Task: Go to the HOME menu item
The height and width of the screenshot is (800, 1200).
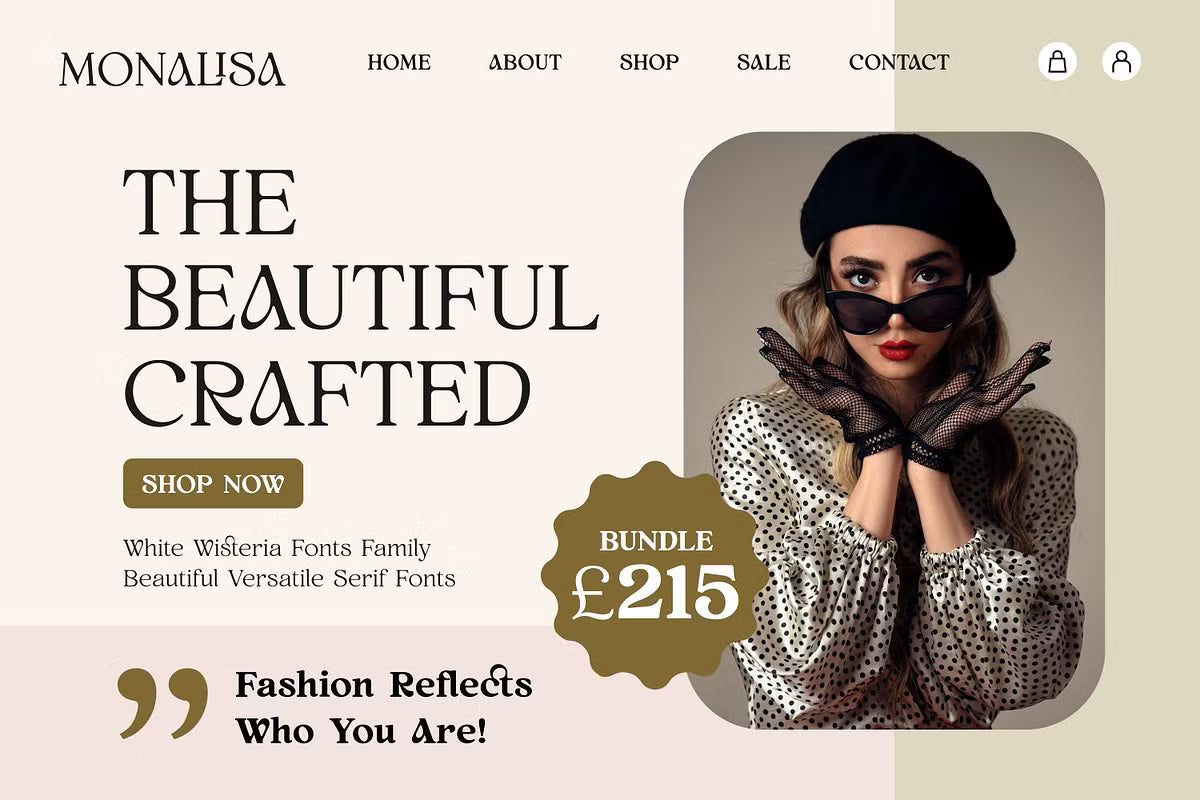Action: 399,62
